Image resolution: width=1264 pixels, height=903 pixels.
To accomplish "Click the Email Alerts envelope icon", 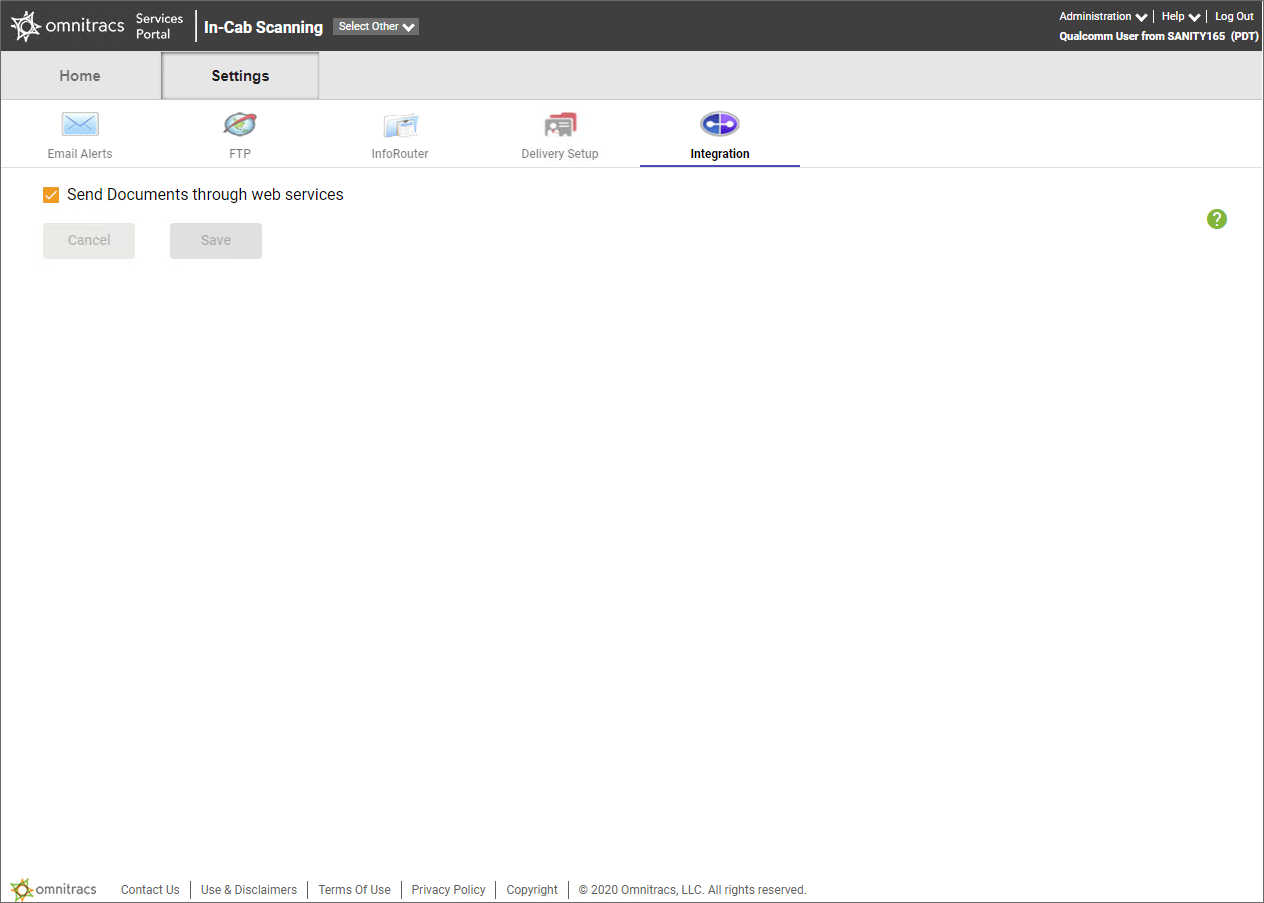I will (80, 125).
